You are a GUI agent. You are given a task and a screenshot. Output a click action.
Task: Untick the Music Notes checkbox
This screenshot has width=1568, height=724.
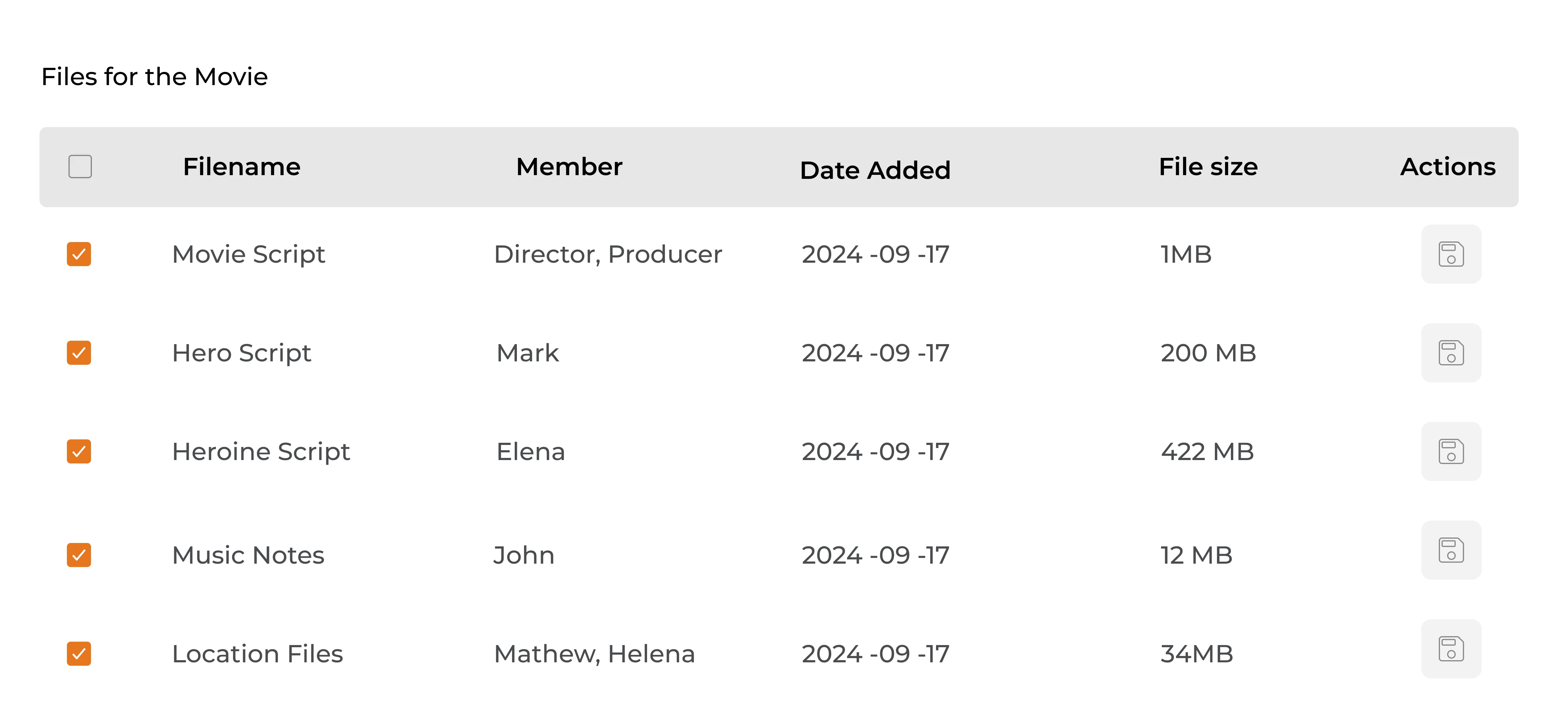click(79, 555)
